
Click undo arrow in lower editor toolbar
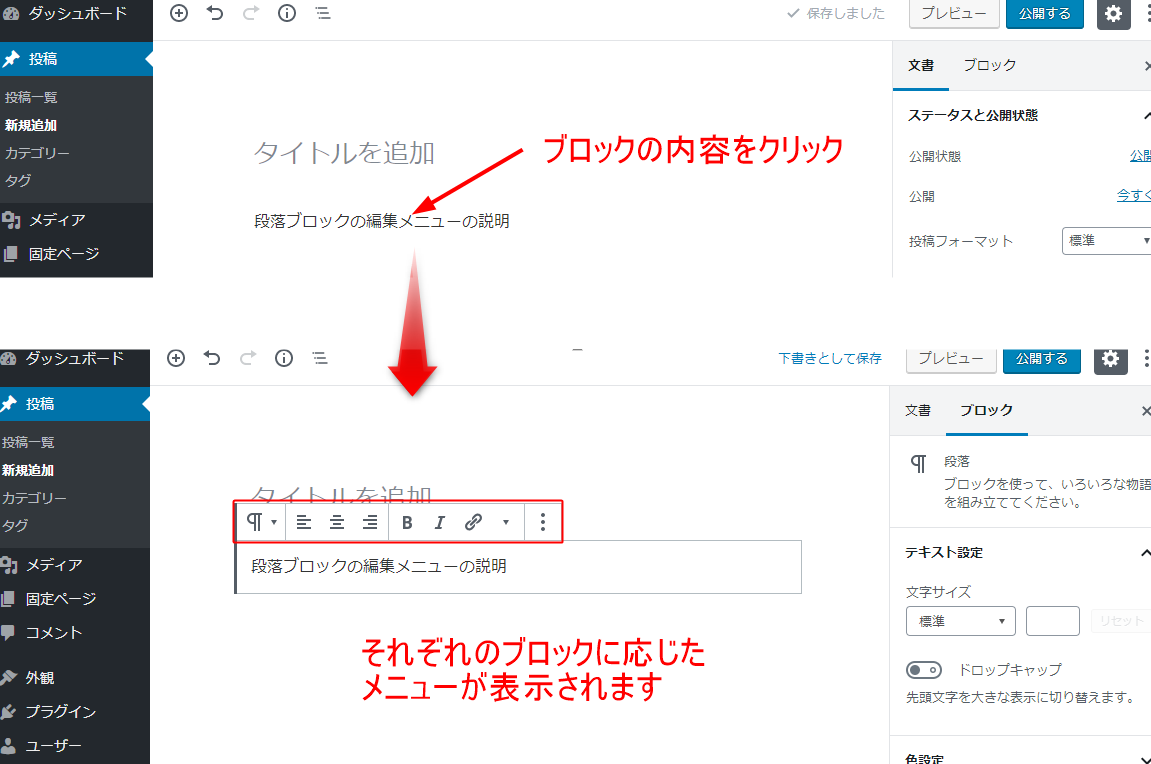(x=212, y=358)
